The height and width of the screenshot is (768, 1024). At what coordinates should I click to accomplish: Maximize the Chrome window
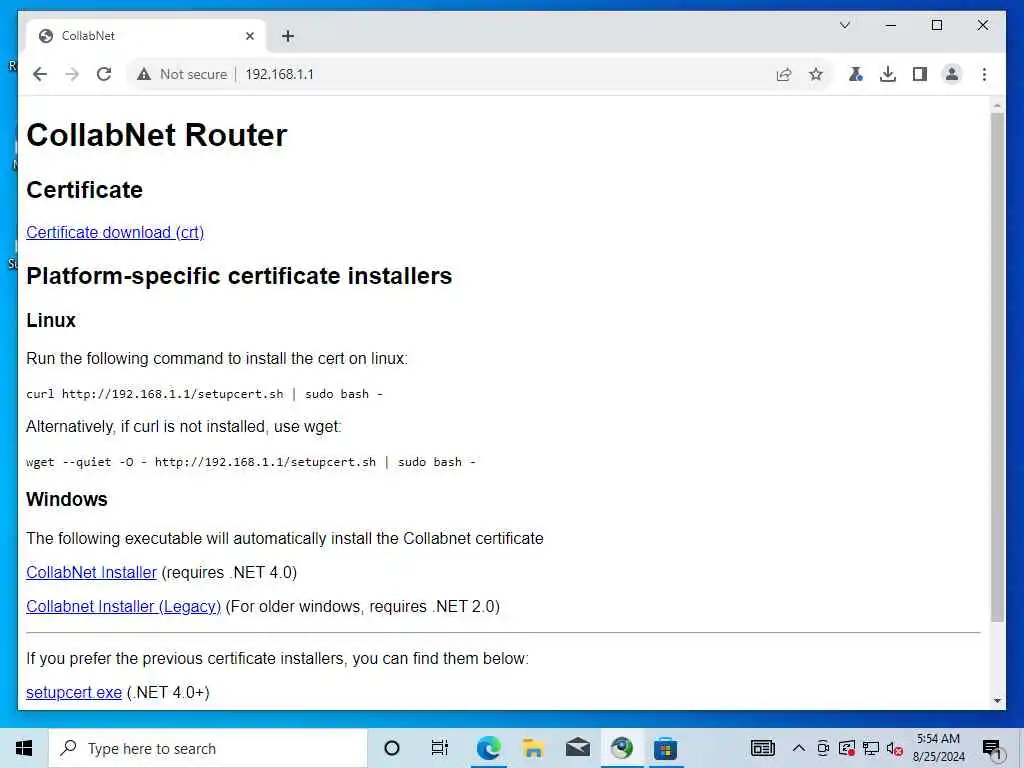pos(936,25)
